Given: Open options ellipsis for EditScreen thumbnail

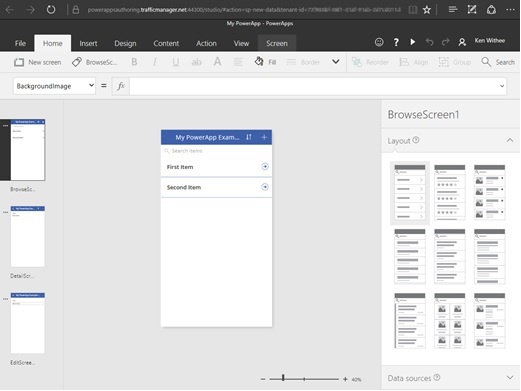Looking at the screenshot, I should (5, 299).
